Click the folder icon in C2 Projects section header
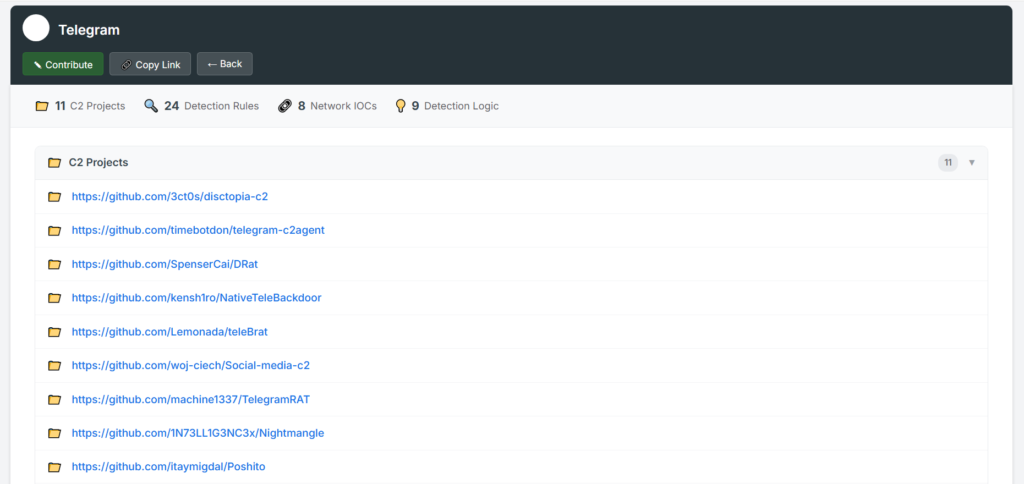Screen dimensions: 1024x484 pos(54,163)
